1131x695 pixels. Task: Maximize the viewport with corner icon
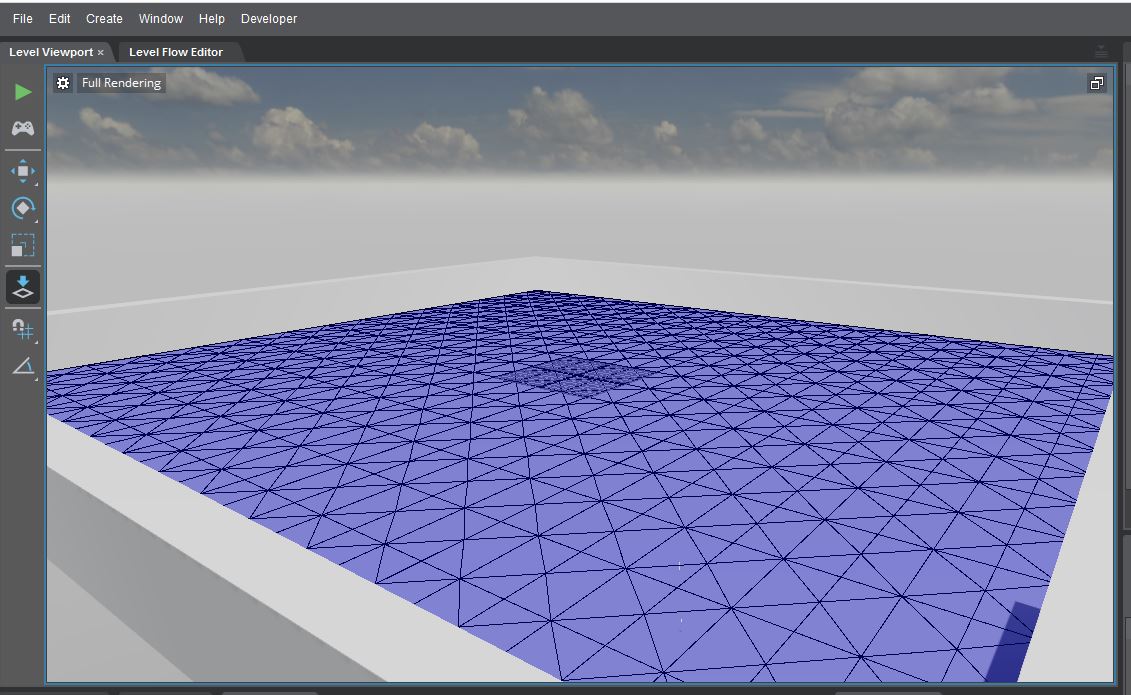[1096, 83]
